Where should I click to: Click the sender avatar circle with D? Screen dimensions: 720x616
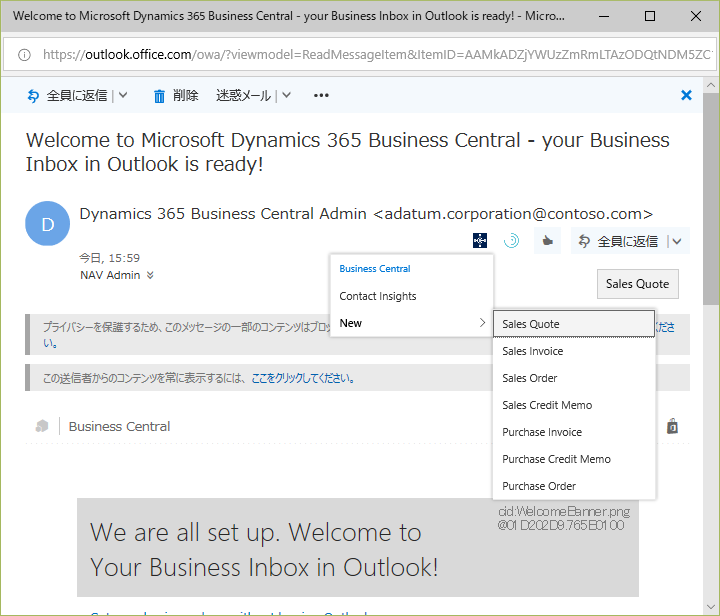(48, 225)
